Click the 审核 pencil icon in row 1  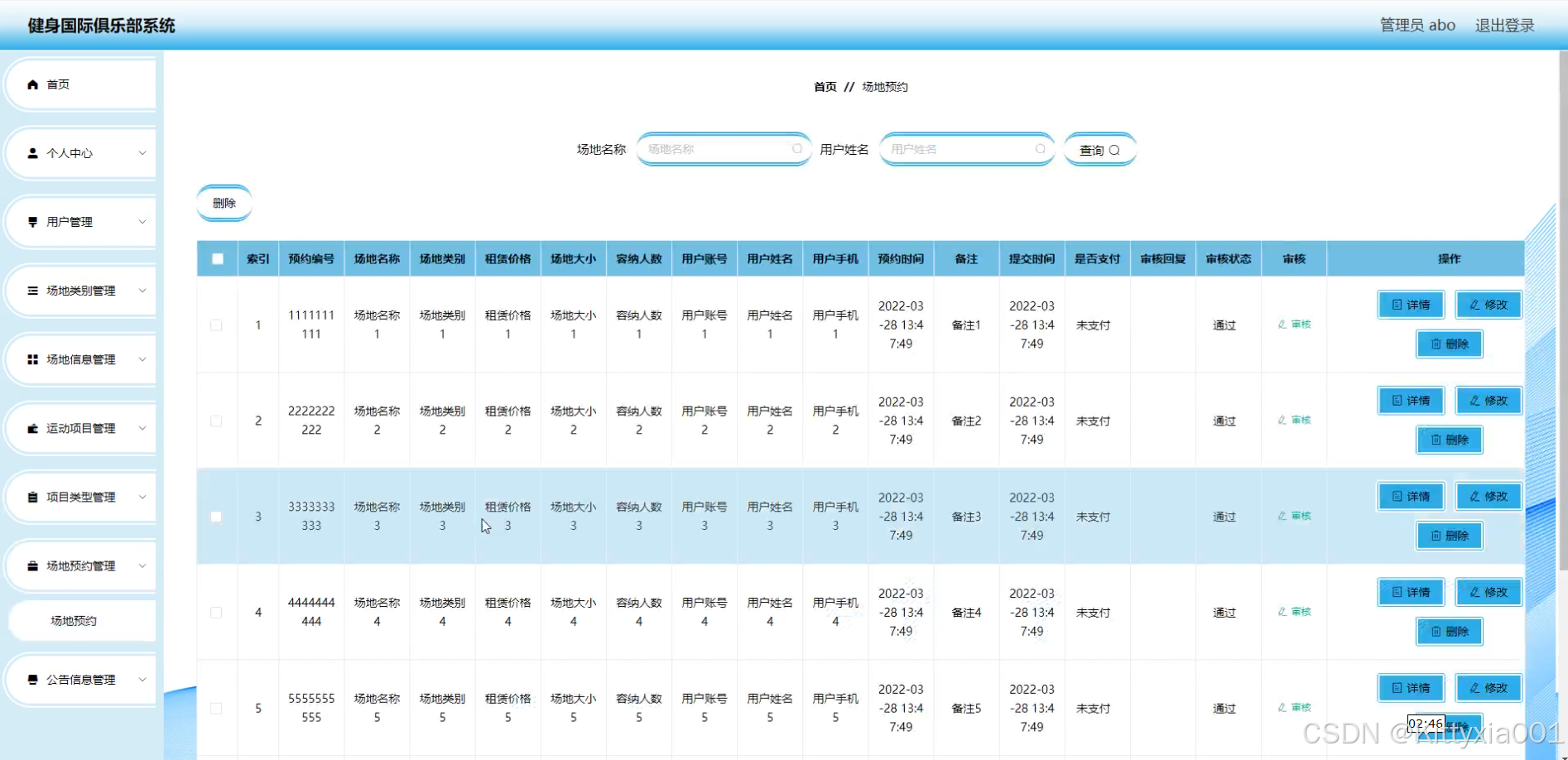(x=1282, y=325)
